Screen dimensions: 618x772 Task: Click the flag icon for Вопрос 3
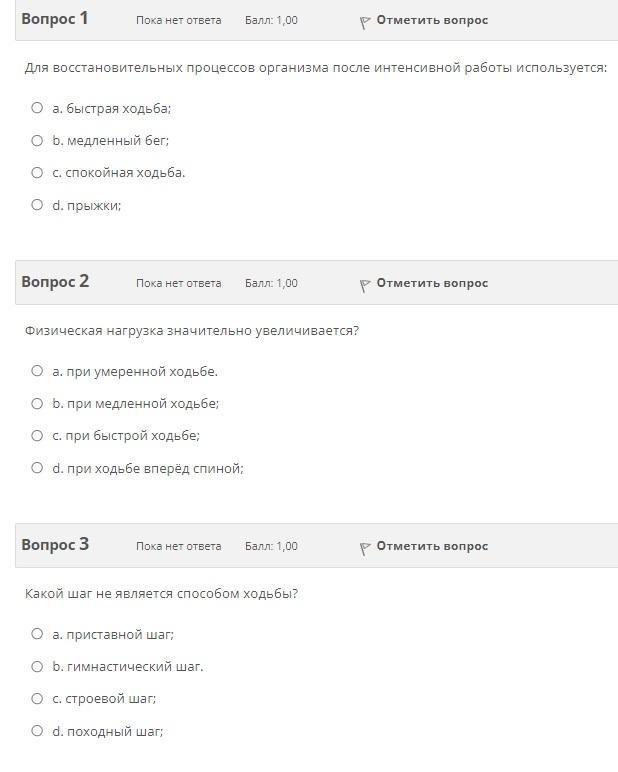365,547
